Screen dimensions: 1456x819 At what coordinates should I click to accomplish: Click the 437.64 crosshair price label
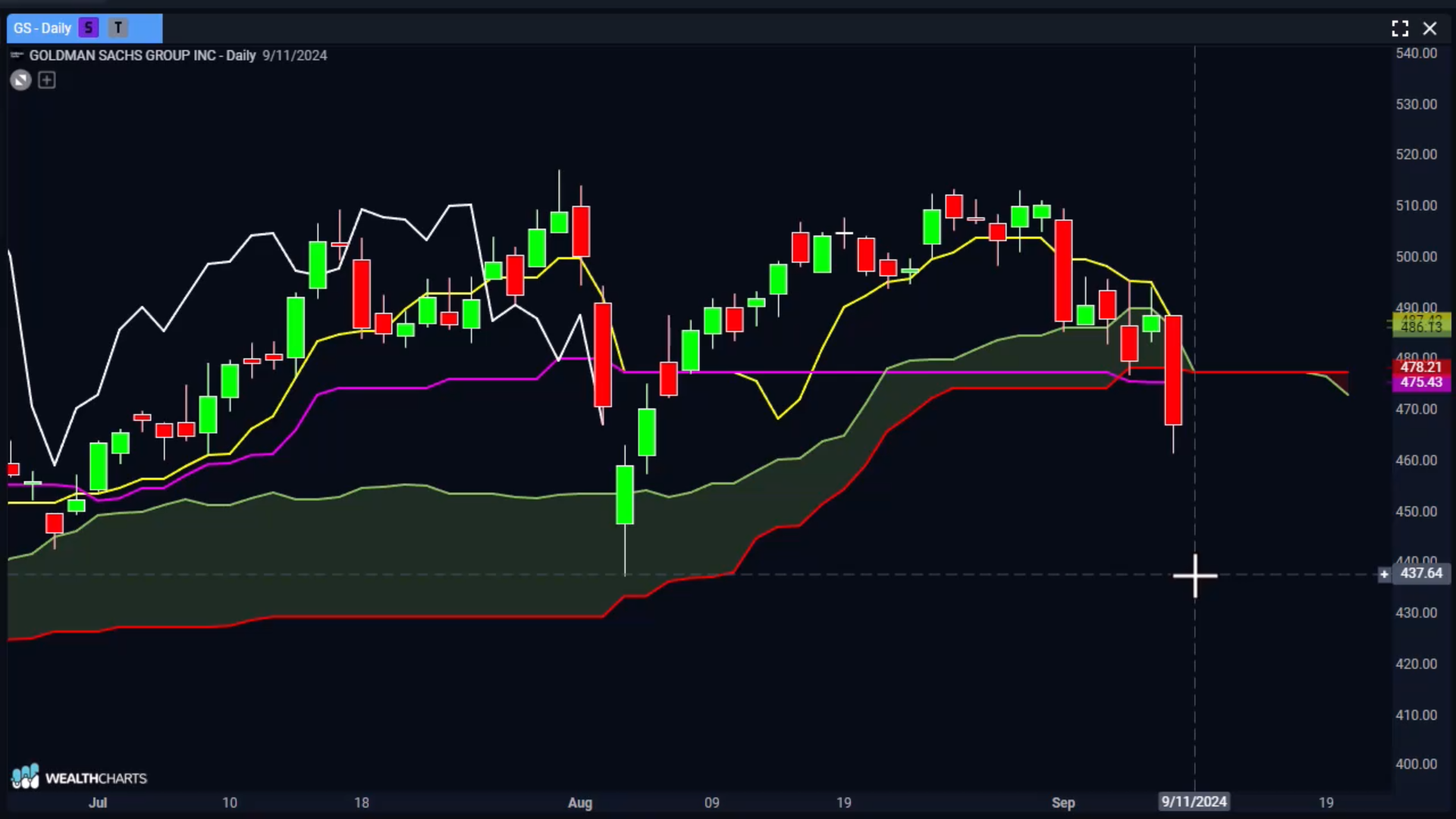[x=1421, y=573]
